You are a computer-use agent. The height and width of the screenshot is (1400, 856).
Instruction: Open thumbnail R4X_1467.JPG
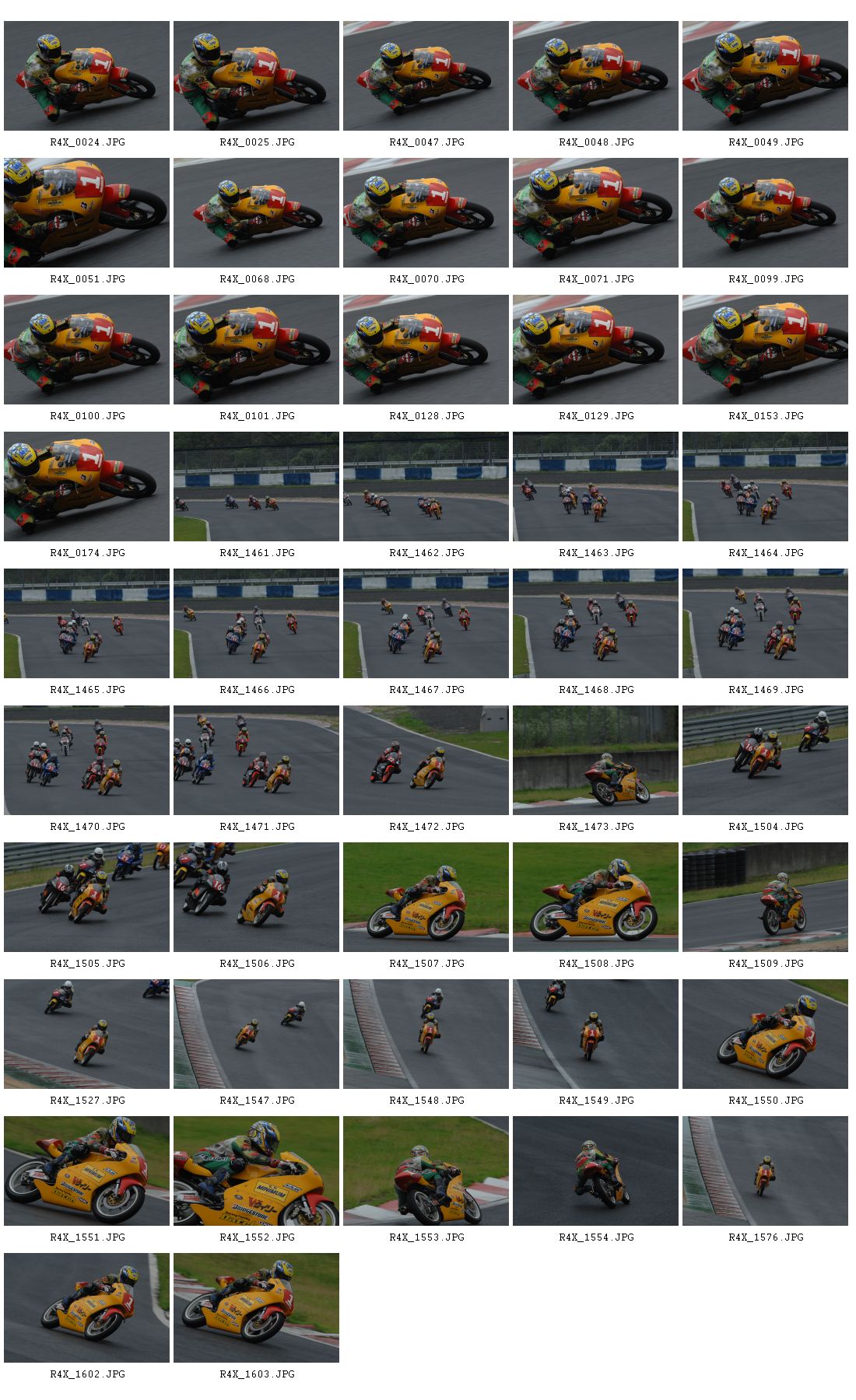pos(426,623)
